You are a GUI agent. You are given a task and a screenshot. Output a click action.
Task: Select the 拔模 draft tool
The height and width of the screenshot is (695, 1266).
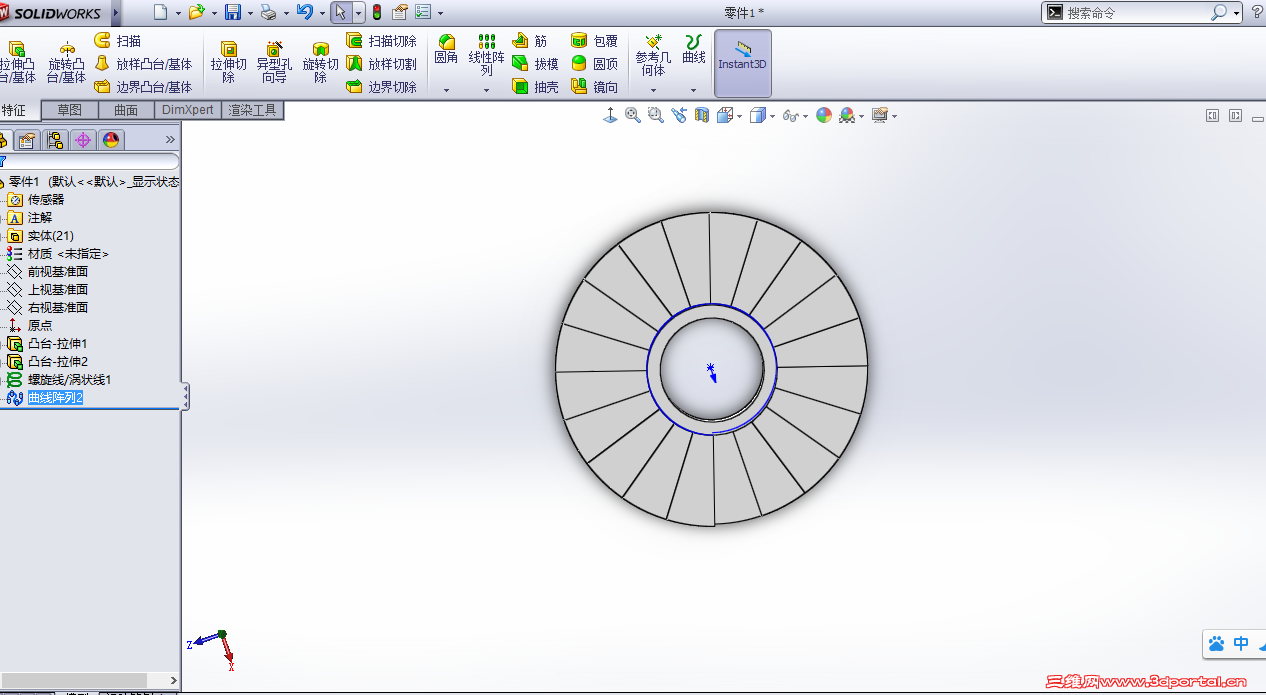point(535,64)
